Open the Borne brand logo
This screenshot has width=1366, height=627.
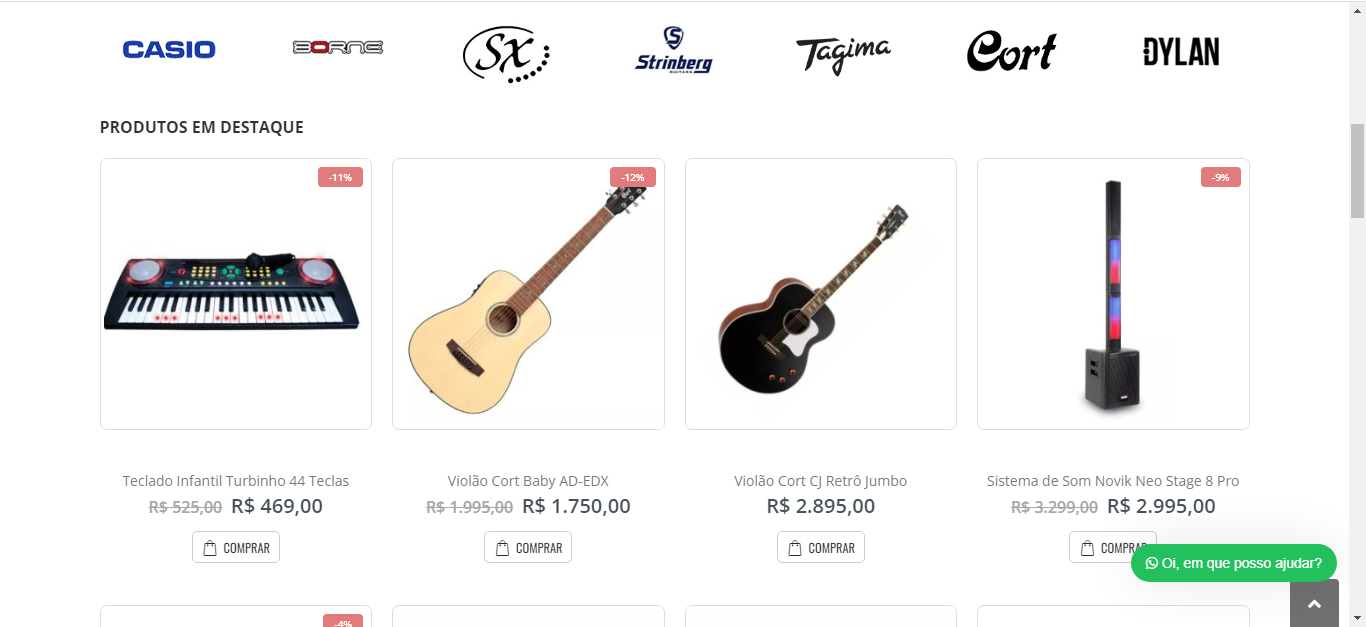coord(337,47)
